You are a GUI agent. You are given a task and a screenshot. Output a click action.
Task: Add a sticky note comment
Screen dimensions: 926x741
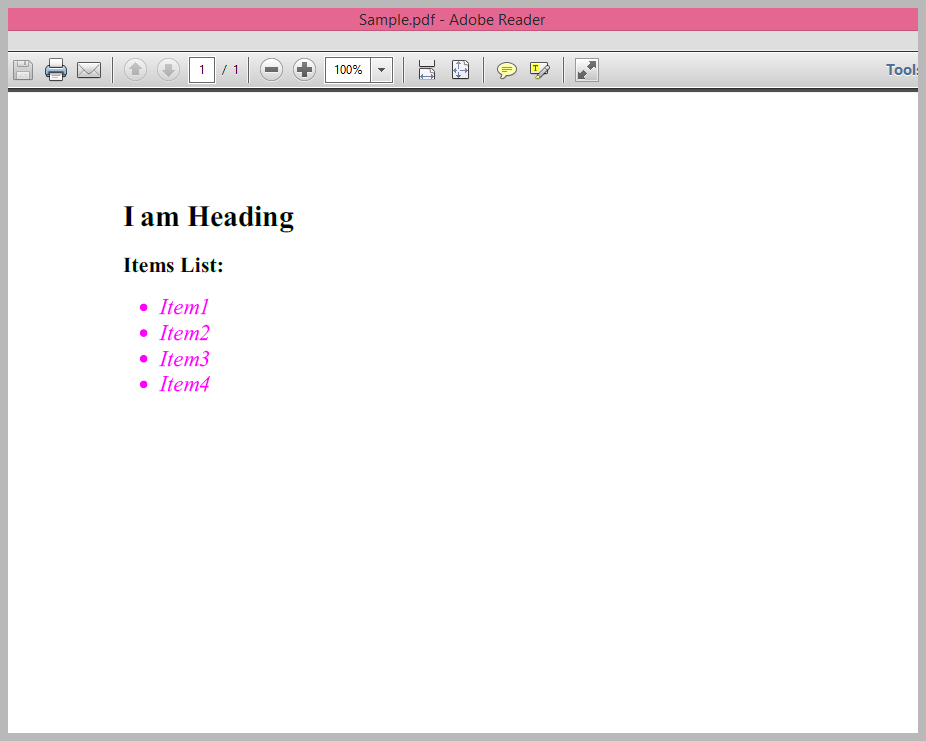tap(506, 70)
